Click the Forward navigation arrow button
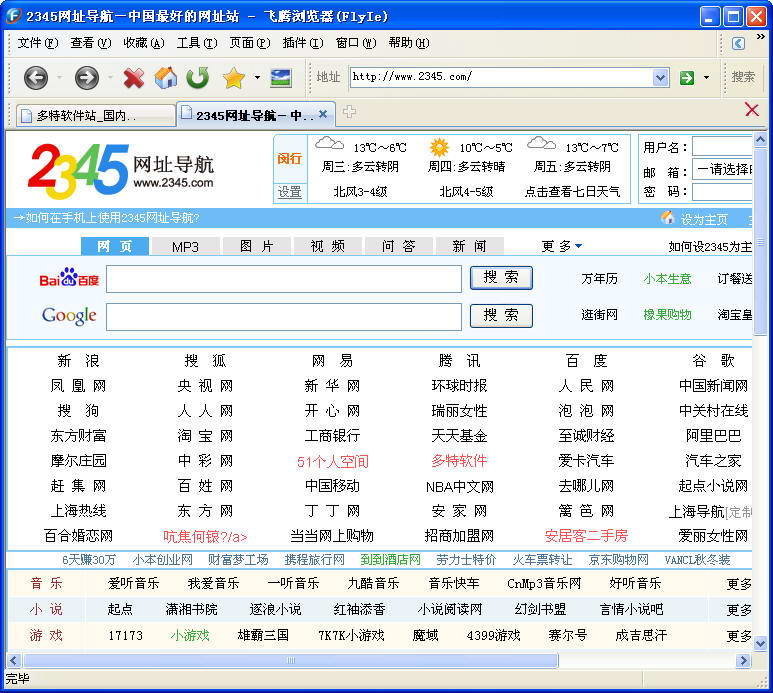The image size is (773, 693). pyautogui.click(x=87, y=77)
